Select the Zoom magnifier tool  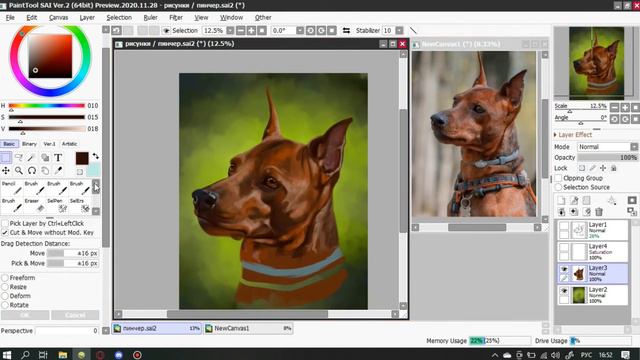(19, 171)
